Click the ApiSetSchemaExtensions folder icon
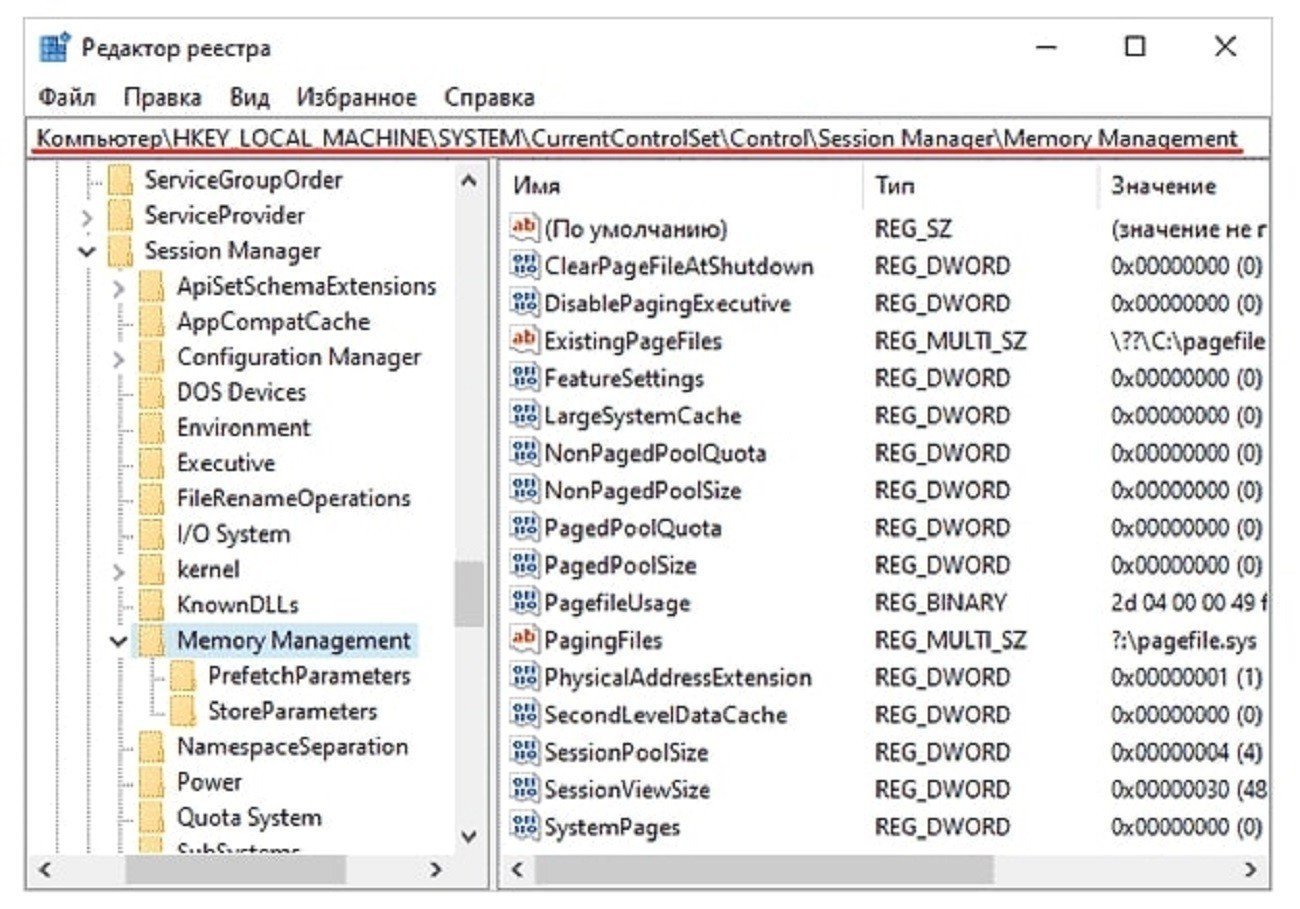Viewport: 1300px width, 909px height. click(151, 287)
